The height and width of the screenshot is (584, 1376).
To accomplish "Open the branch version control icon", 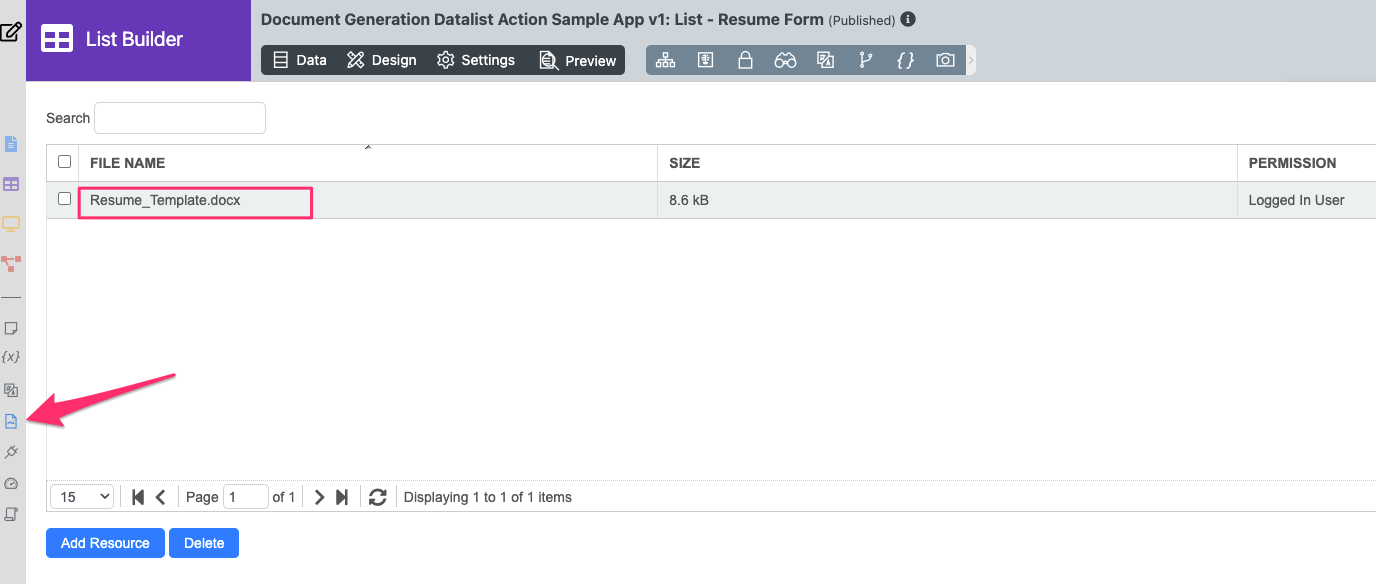I will click(x=865, y=60).
